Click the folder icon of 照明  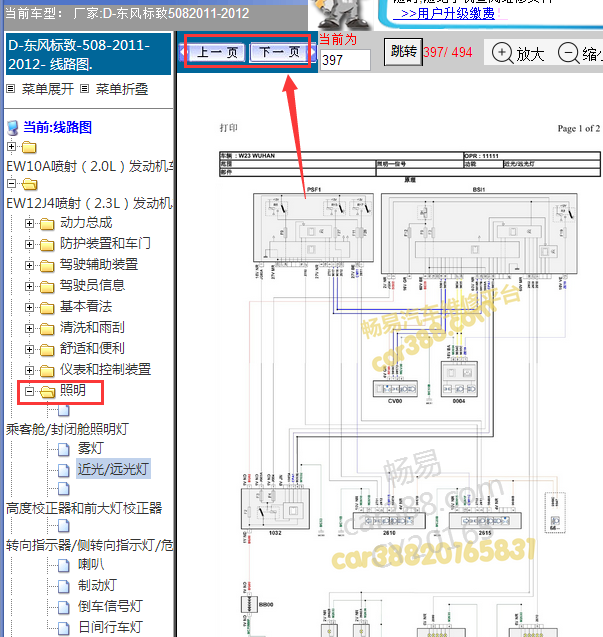point(48,392)
